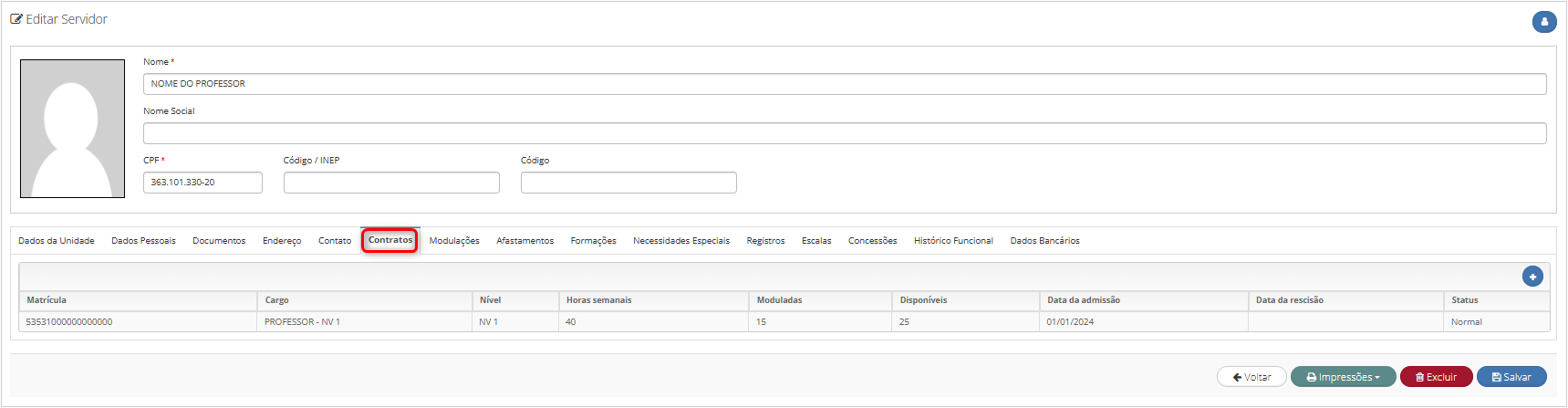Select the Histórico Funcional tab
The width and height of the screenshot is (1568, 408).
click(x=953, y=241)
